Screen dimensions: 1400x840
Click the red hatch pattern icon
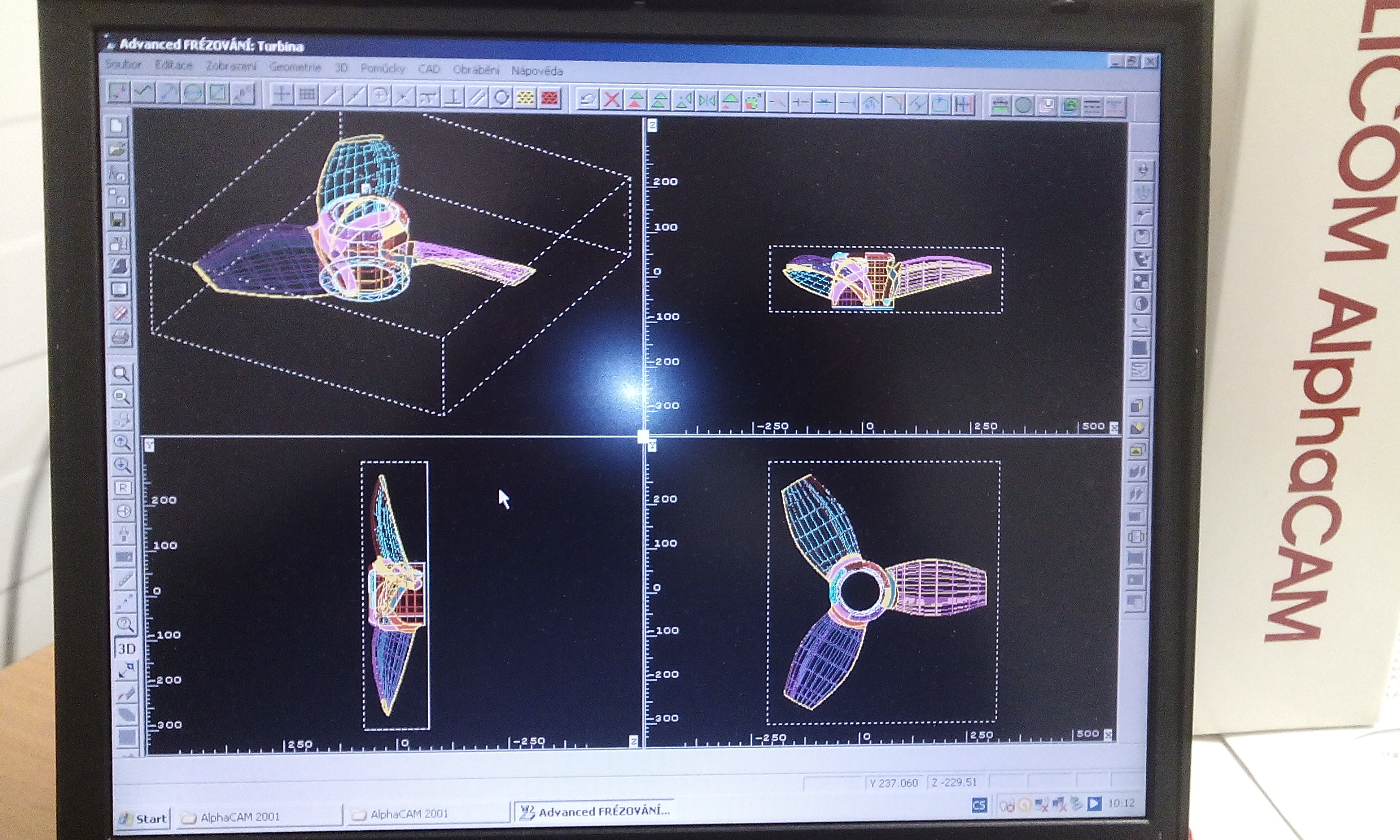pyautogui.click(x=549, y=98)
